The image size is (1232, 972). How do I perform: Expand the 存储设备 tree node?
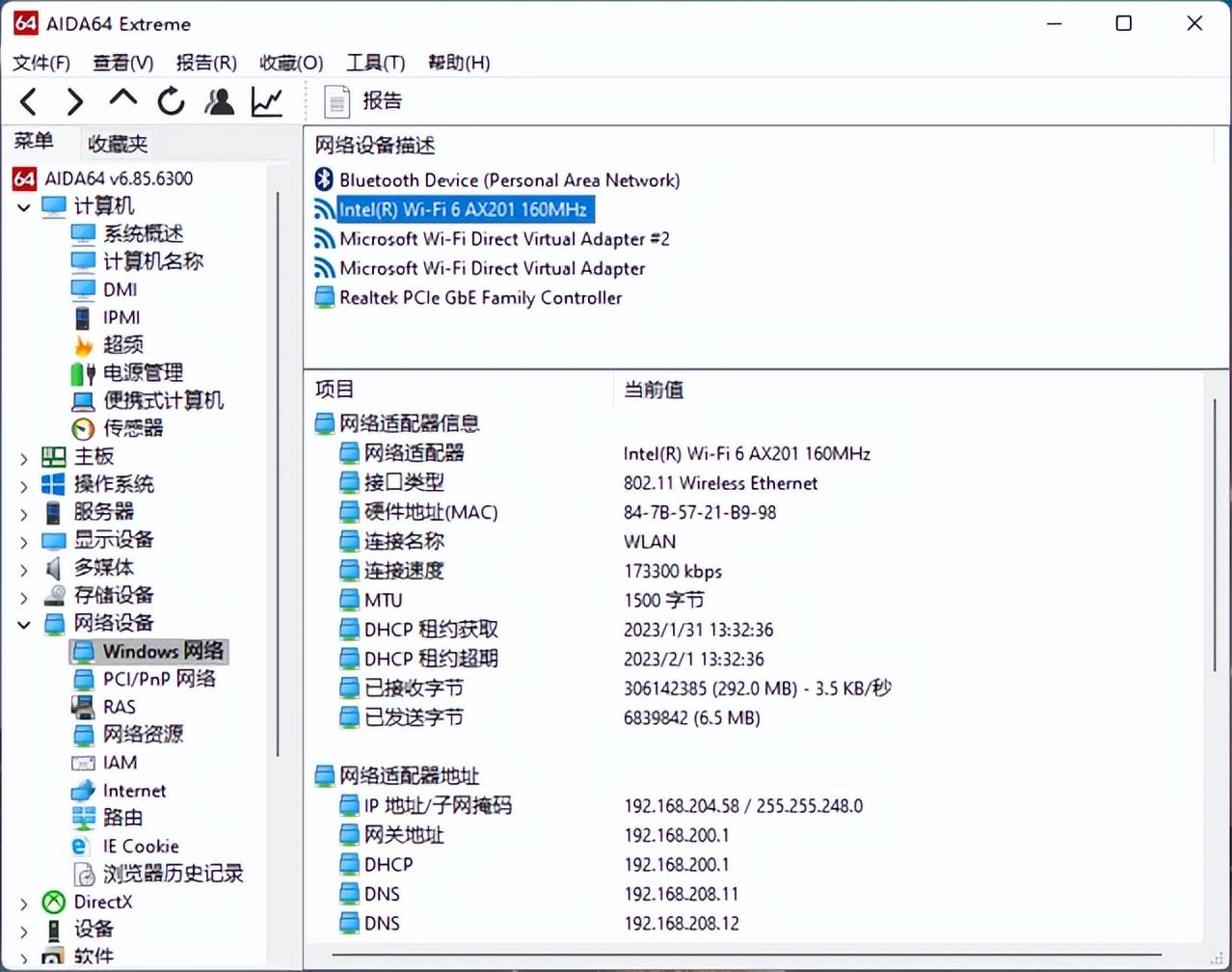pos(24,598)
